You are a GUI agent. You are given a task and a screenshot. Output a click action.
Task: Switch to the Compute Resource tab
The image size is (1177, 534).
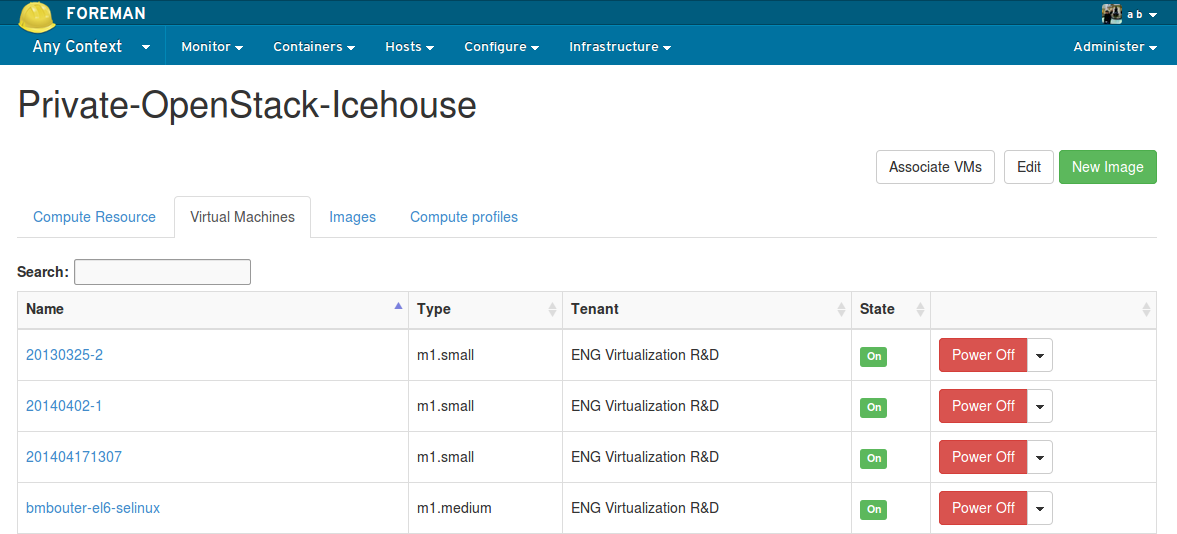click(95, 217)
